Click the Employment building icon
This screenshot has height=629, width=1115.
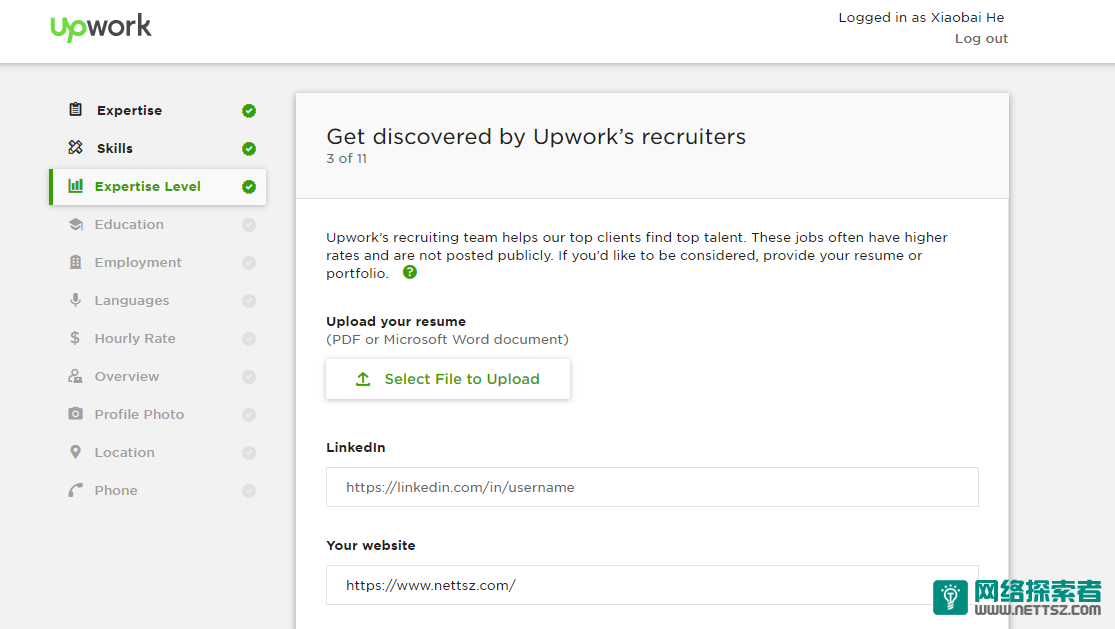[75, 262]
